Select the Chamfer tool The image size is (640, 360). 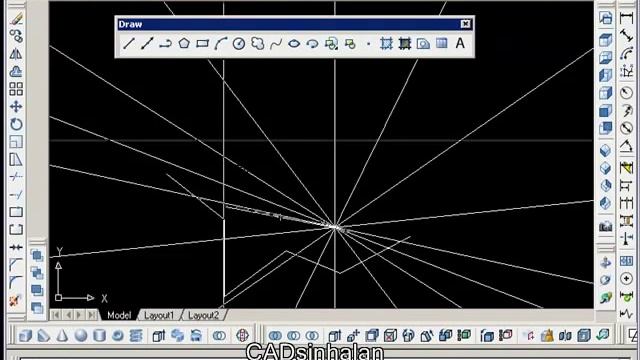[x=16, y=265]
